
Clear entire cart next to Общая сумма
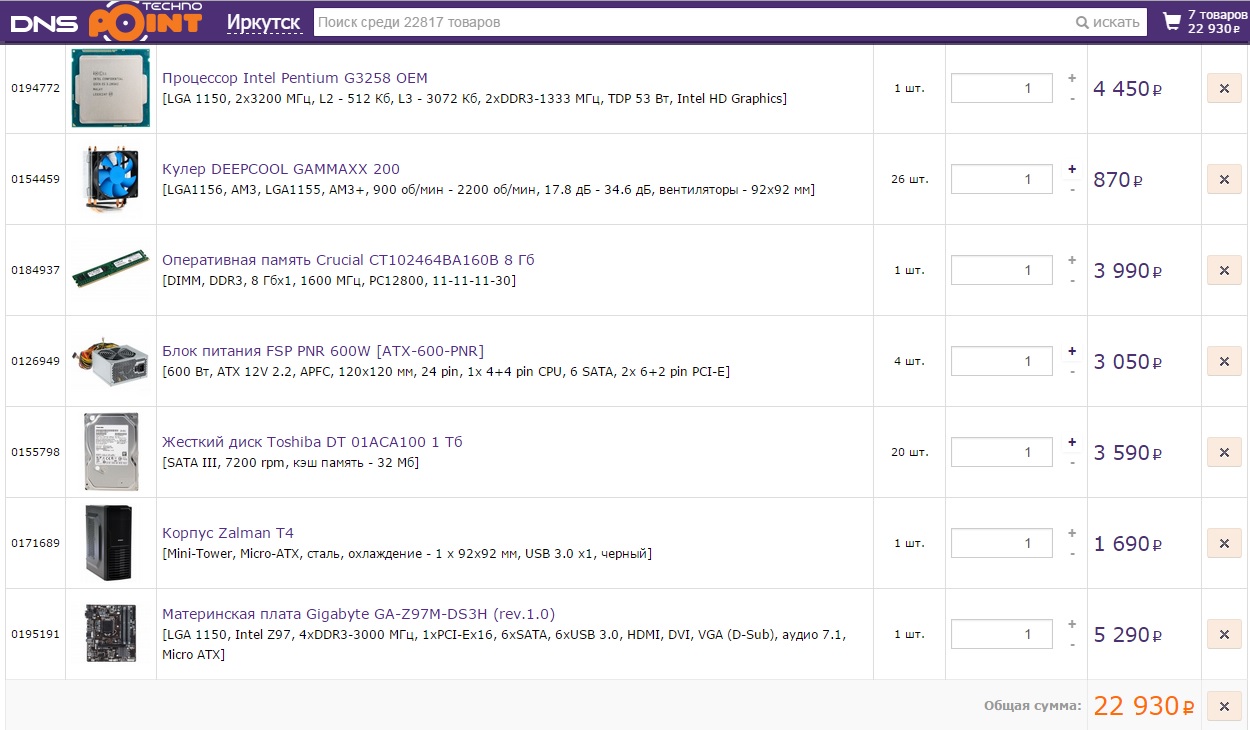pos(1224,706)
